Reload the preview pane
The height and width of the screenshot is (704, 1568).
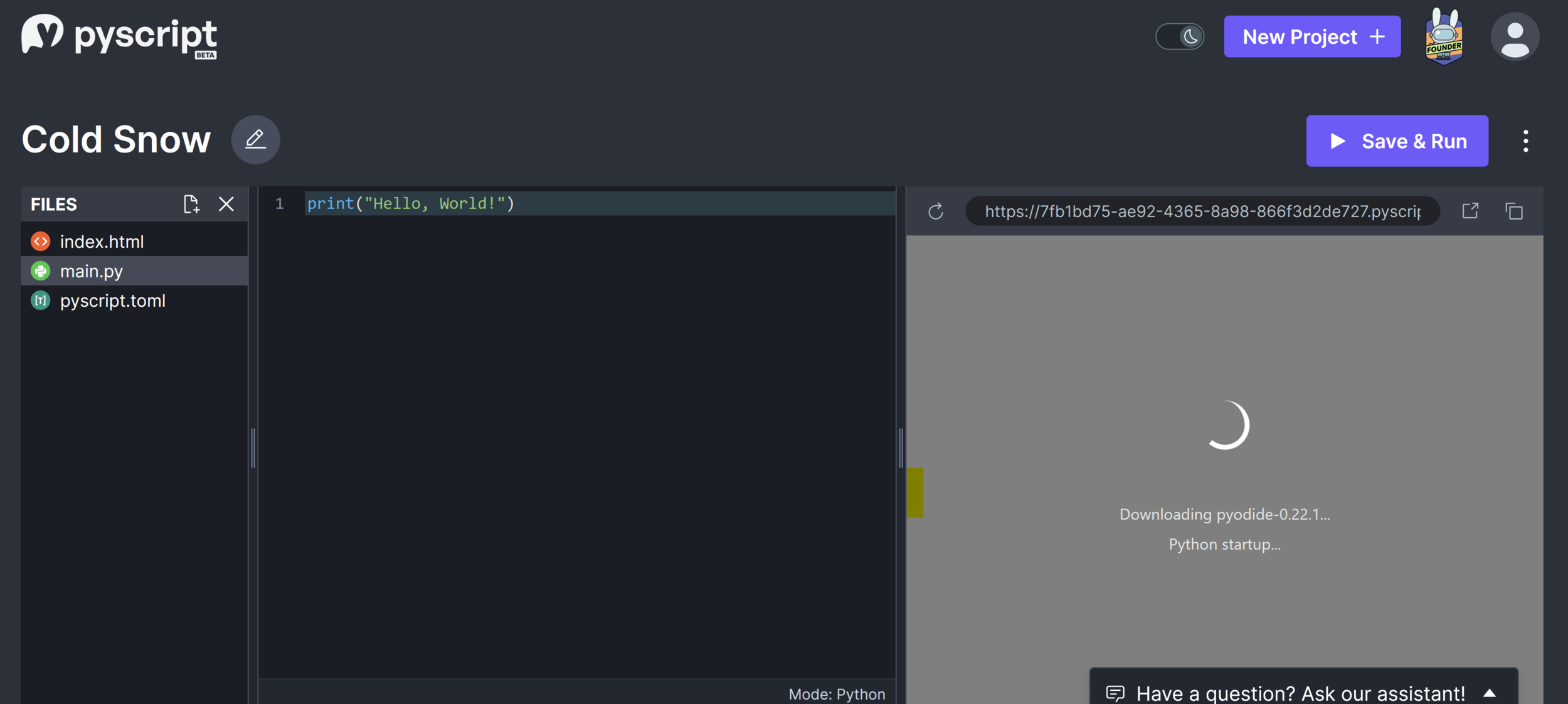tap(935, 211)
